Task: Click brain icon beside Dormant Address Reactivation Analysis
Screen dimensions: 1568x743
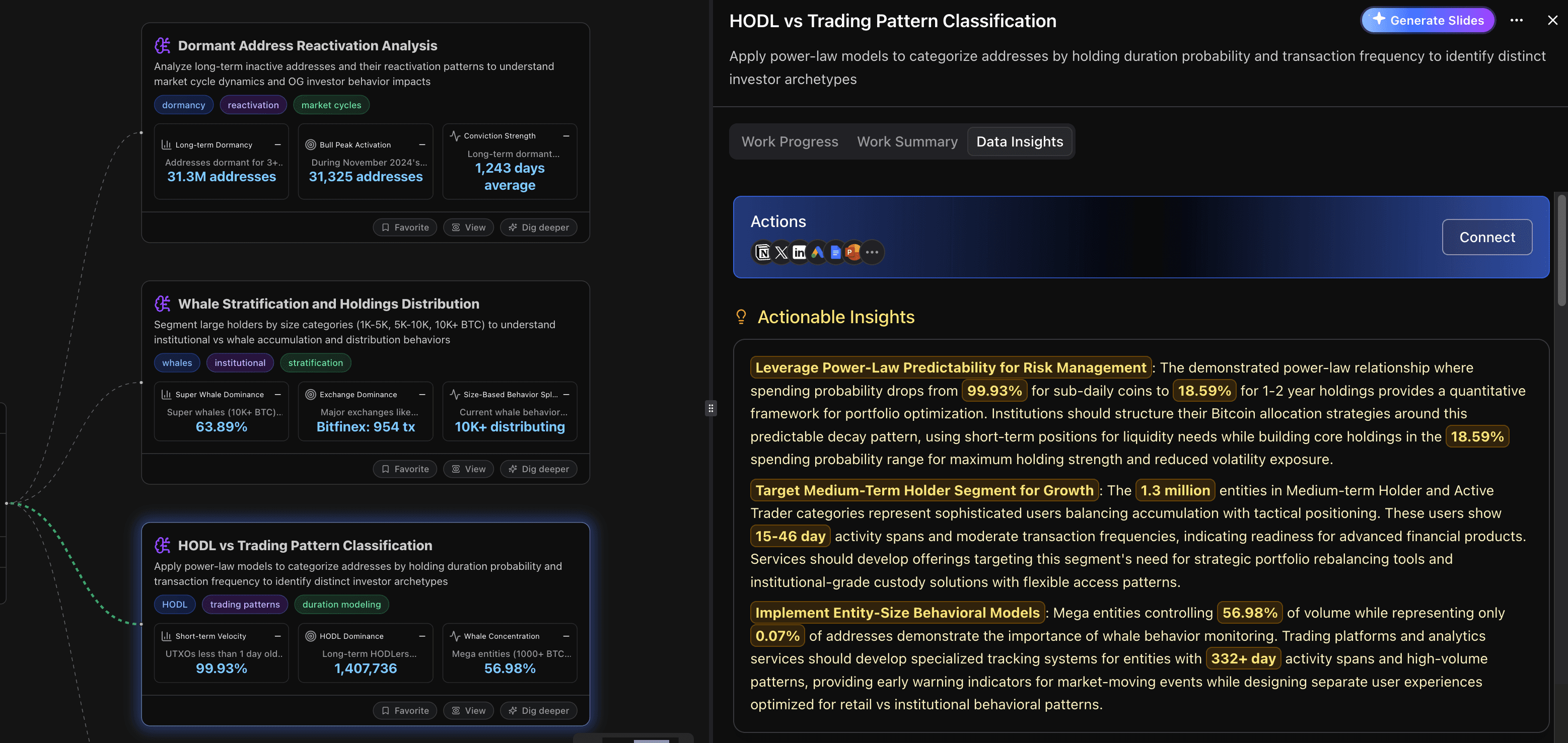Action: click(163, 45)
